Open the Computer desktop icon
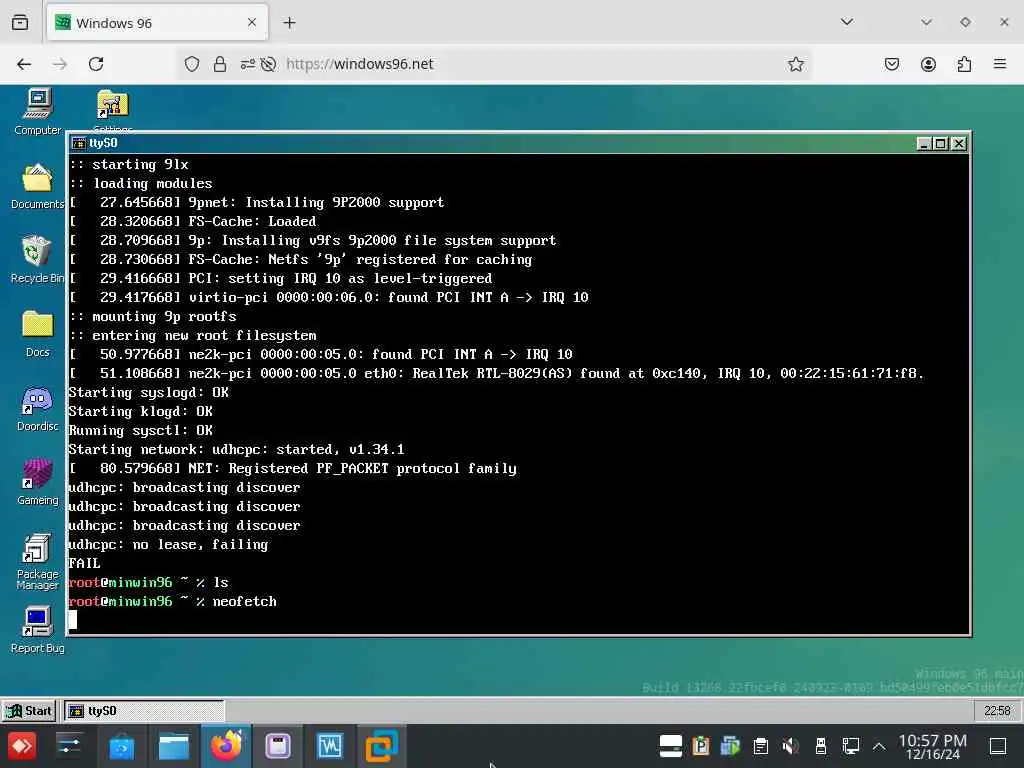1024x768 pixels. (37, 112)
